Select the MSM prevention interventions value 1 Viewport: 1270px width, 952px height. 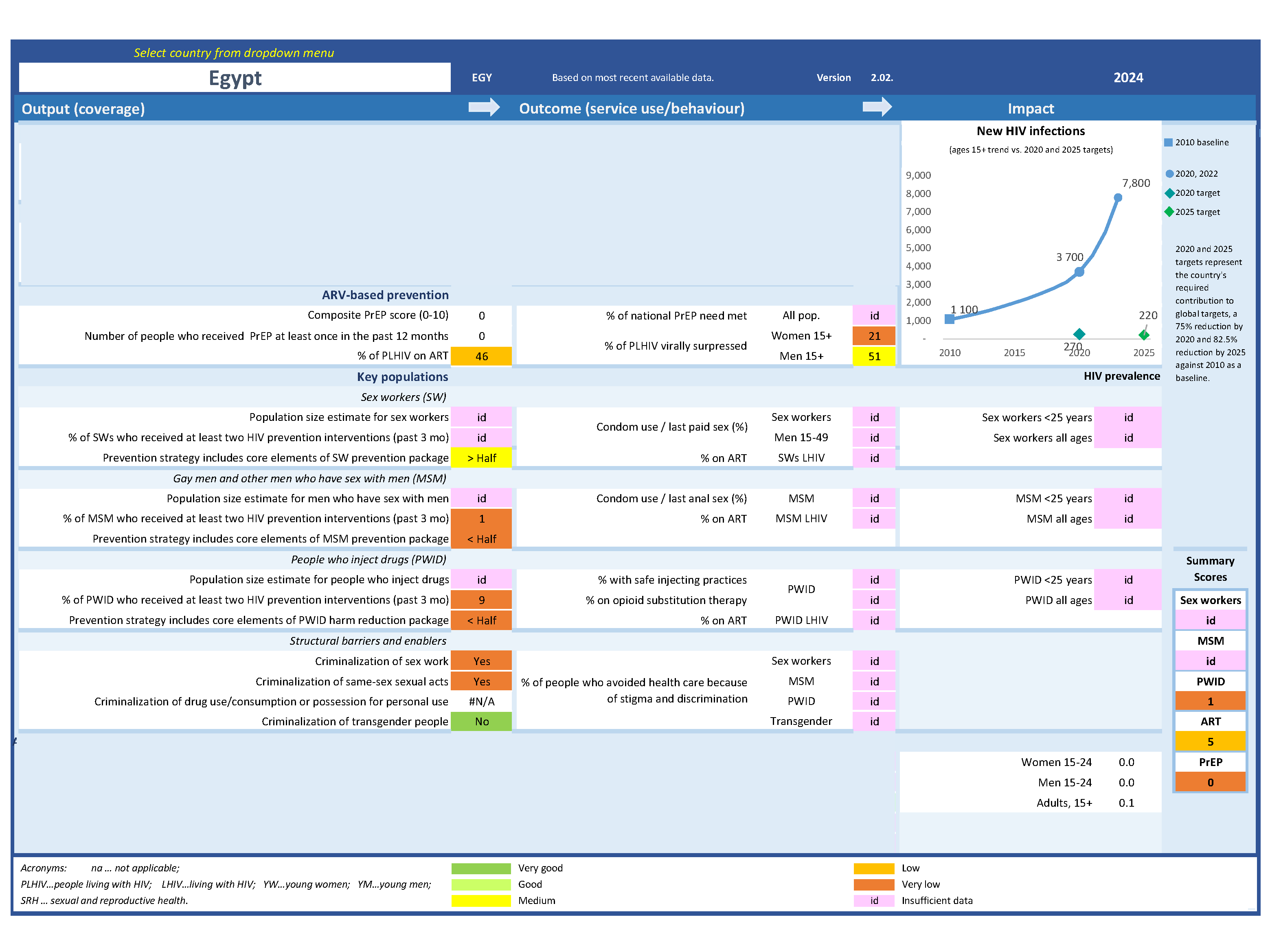[481, 519]
